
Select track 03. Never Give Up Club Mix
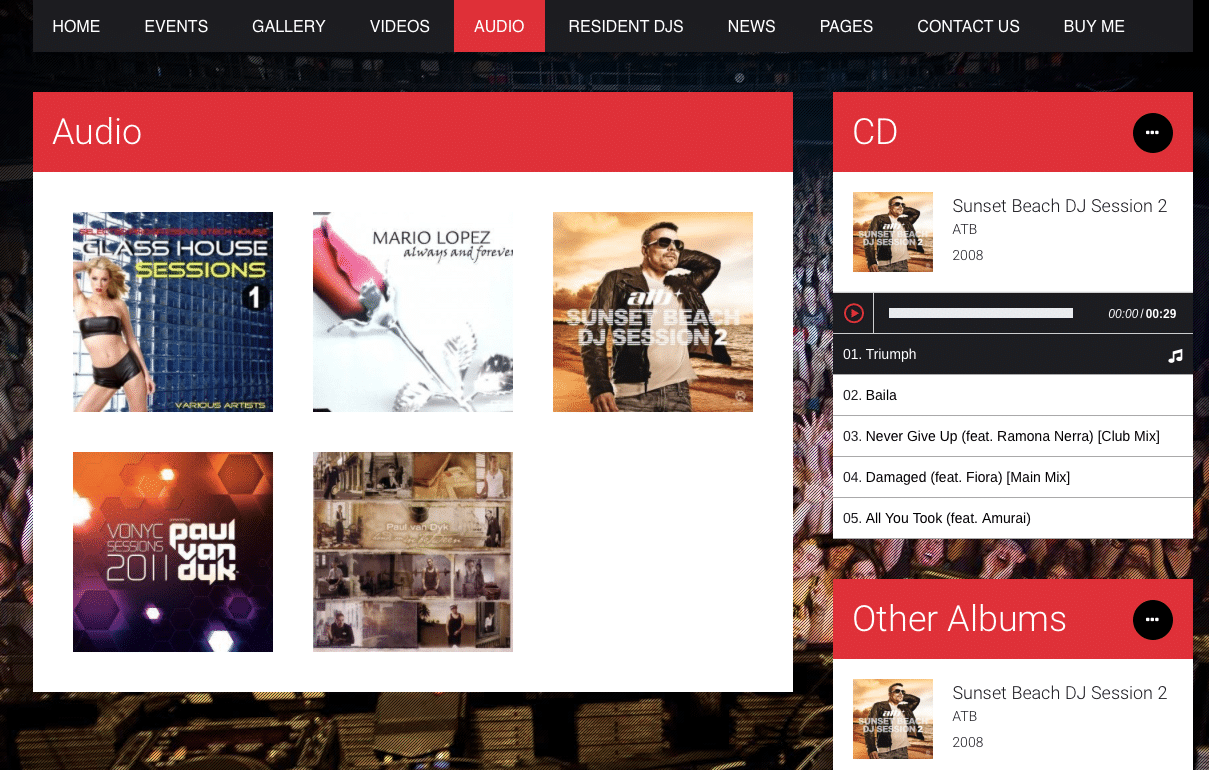(1013, 436)
